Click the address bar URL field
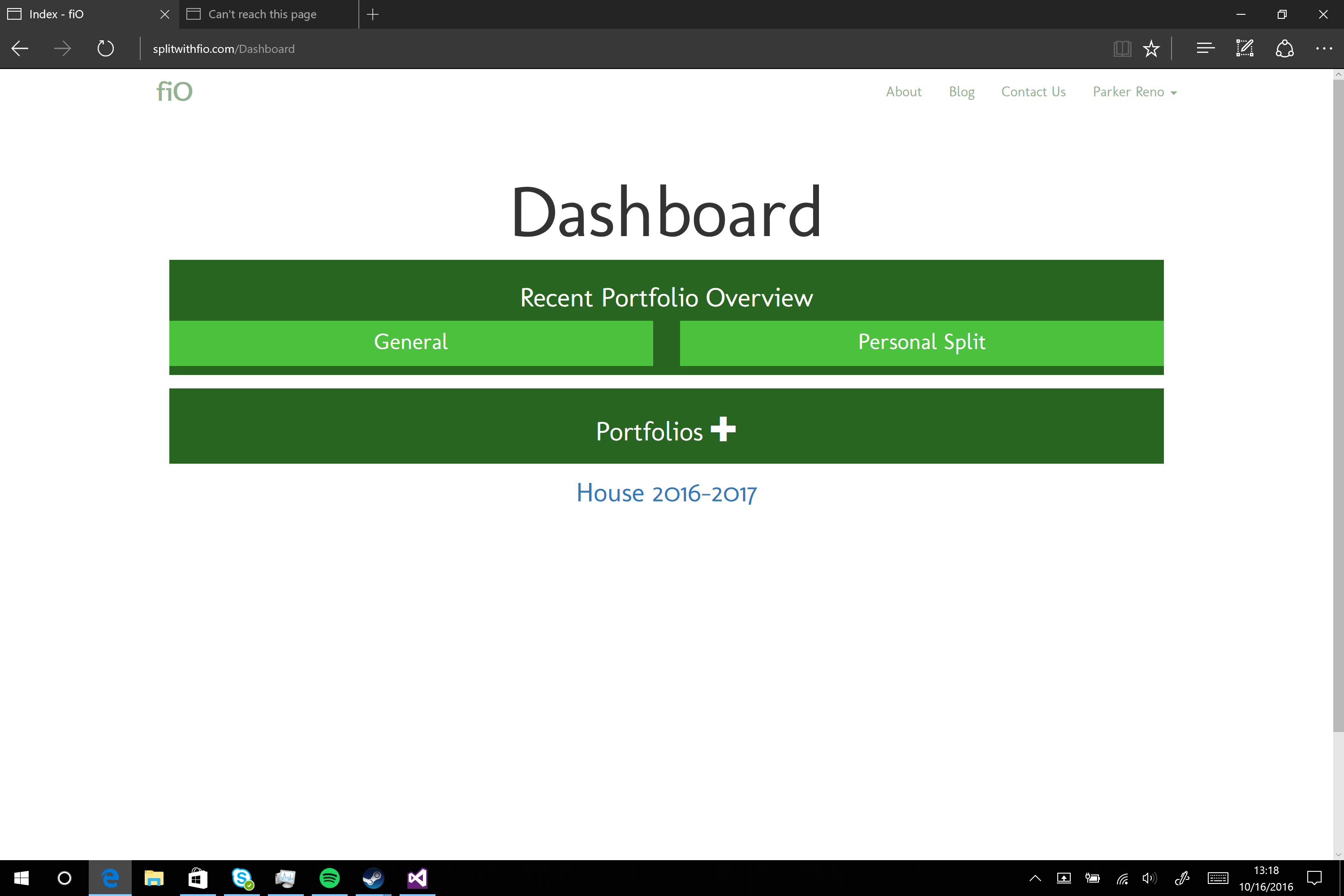Screen dimensions: 1344x896 pyautogui.click(x=224, y=48)
